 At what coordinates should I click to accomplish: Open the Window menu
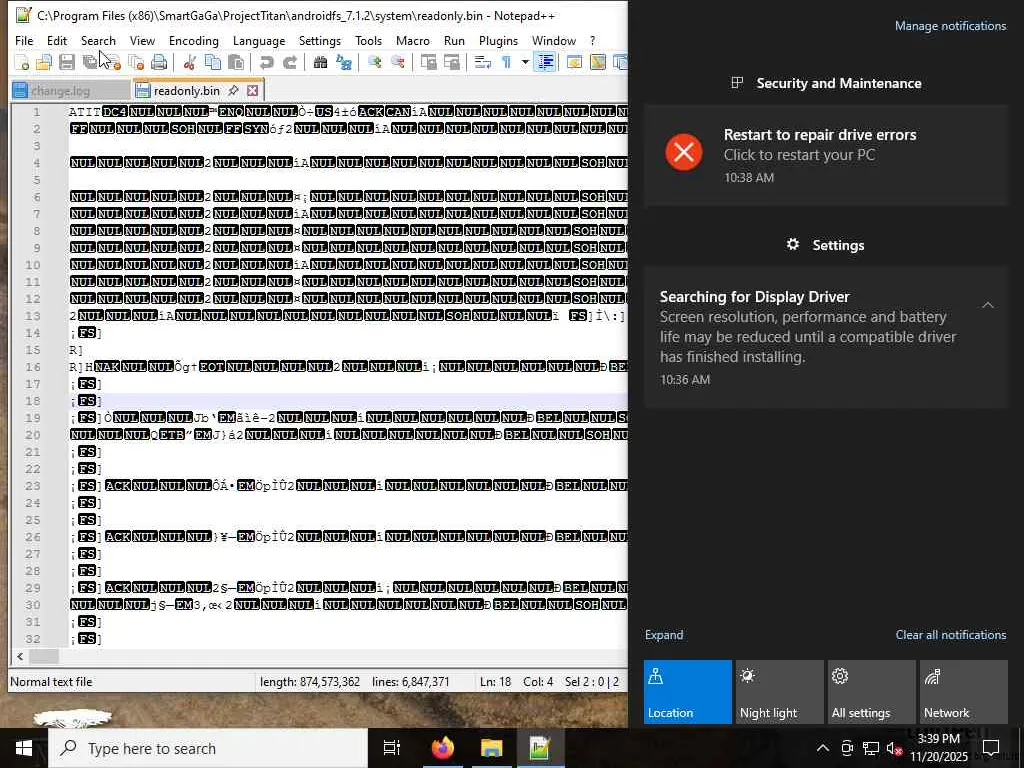(554, 40)
